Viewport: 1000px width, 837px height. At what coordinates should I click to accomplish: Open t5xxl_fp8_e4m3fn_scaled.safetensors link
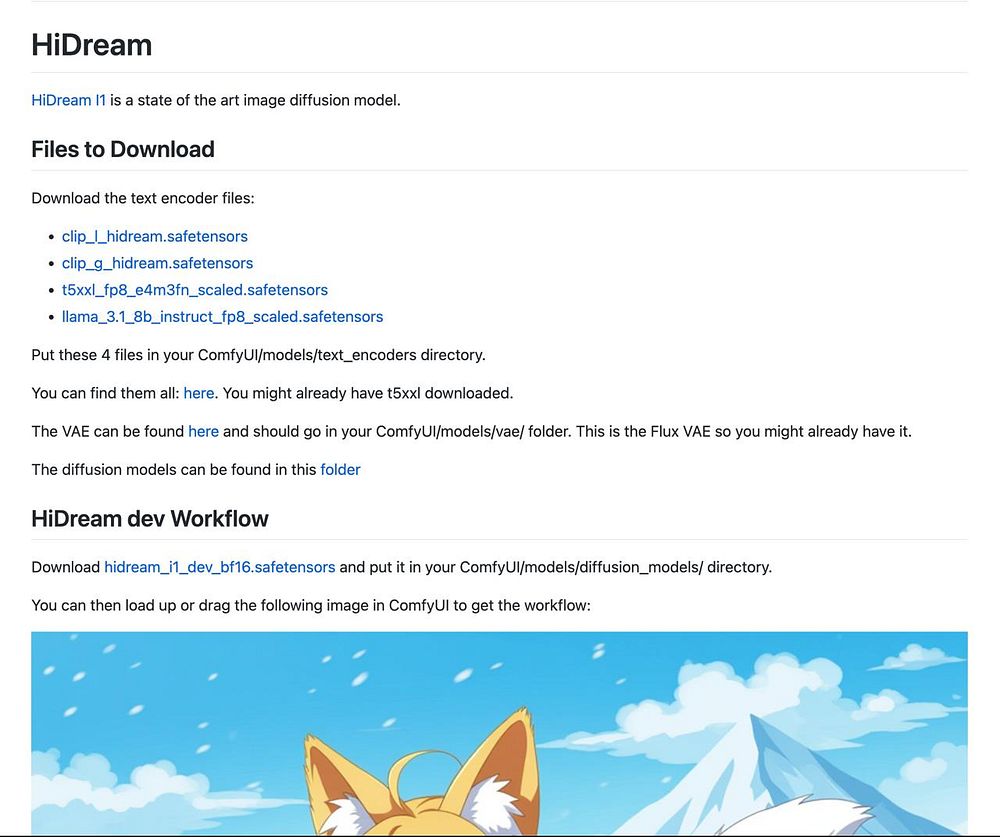pyautogui.click(x=195, y=290)
